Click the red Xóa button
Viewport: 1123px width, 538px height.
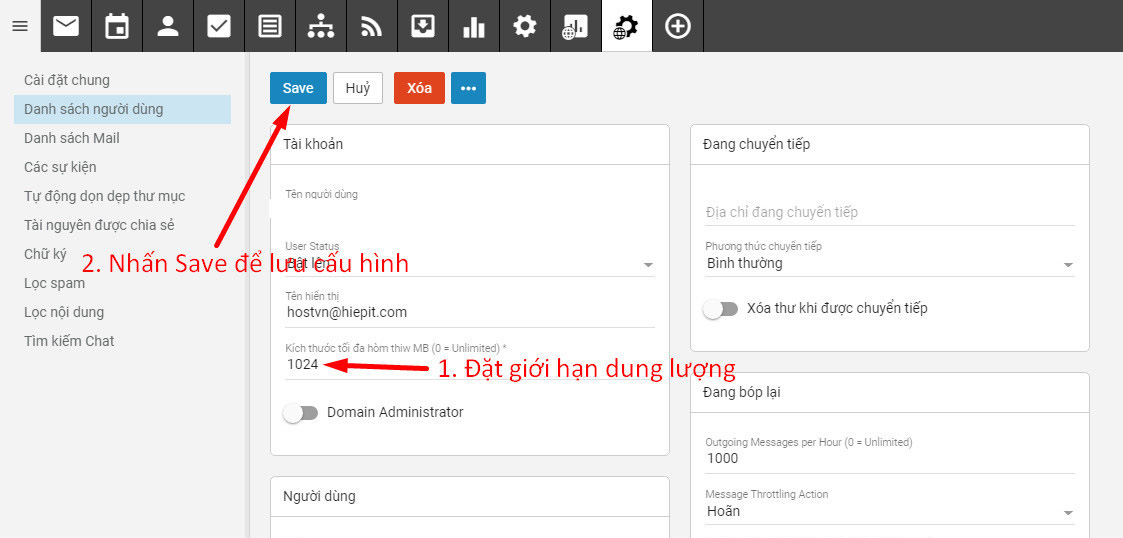coord(419,88)
